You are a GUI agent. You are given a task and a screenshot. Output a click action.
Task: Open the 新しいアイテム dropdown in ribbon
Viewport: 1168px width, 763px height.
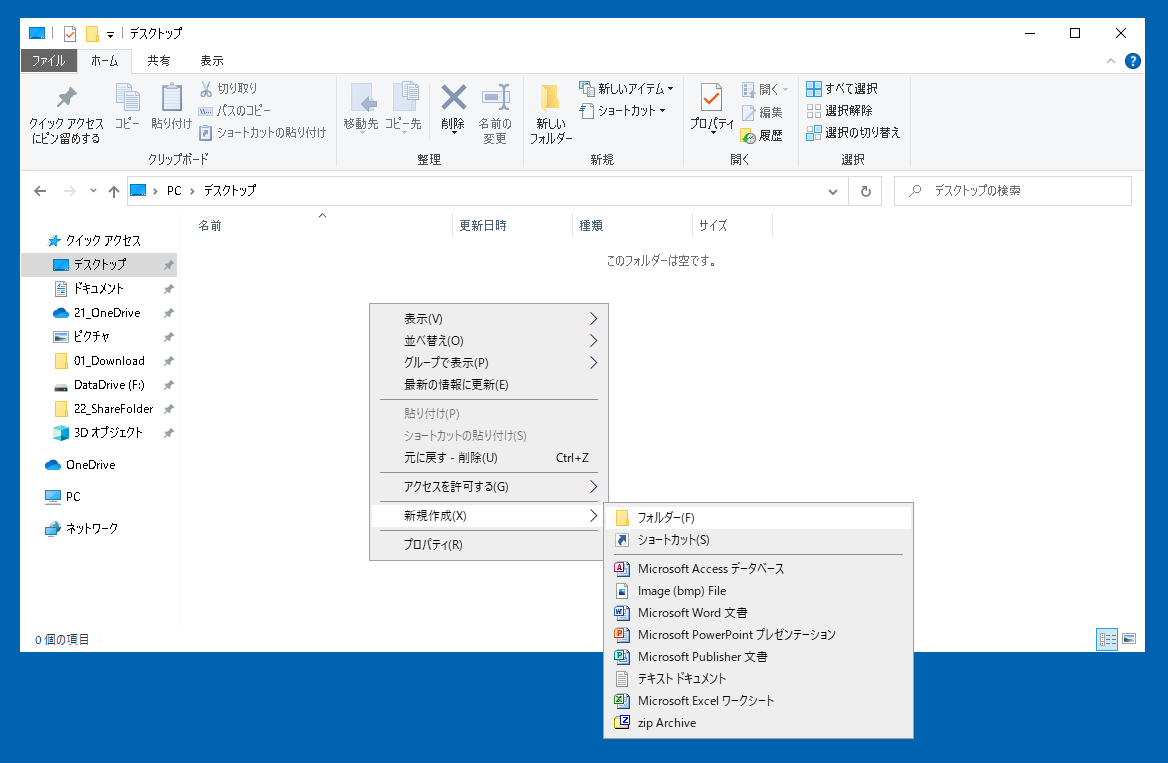(627, 89)
